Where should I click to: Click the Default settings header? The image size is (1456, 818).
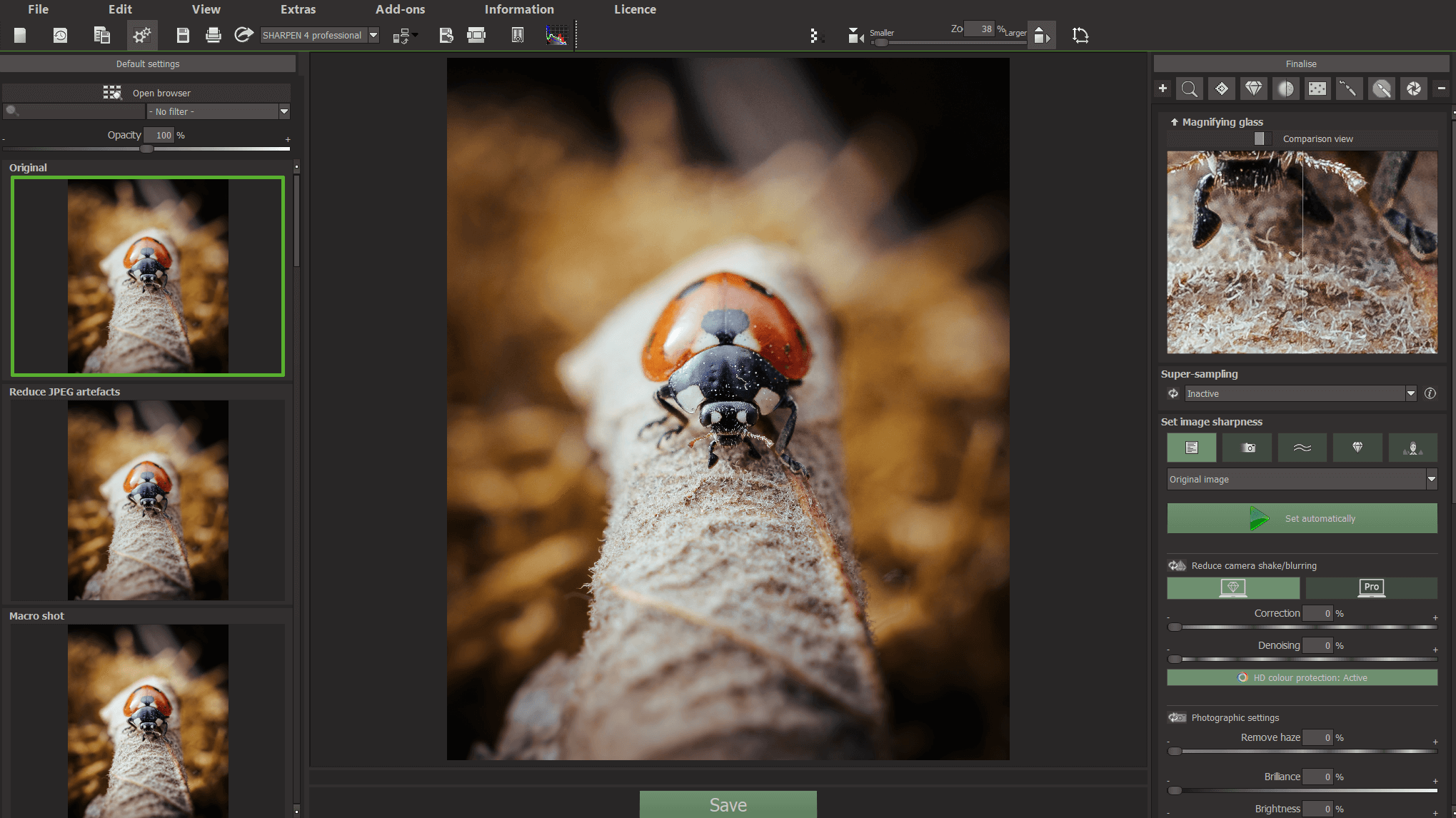[148, 64]
